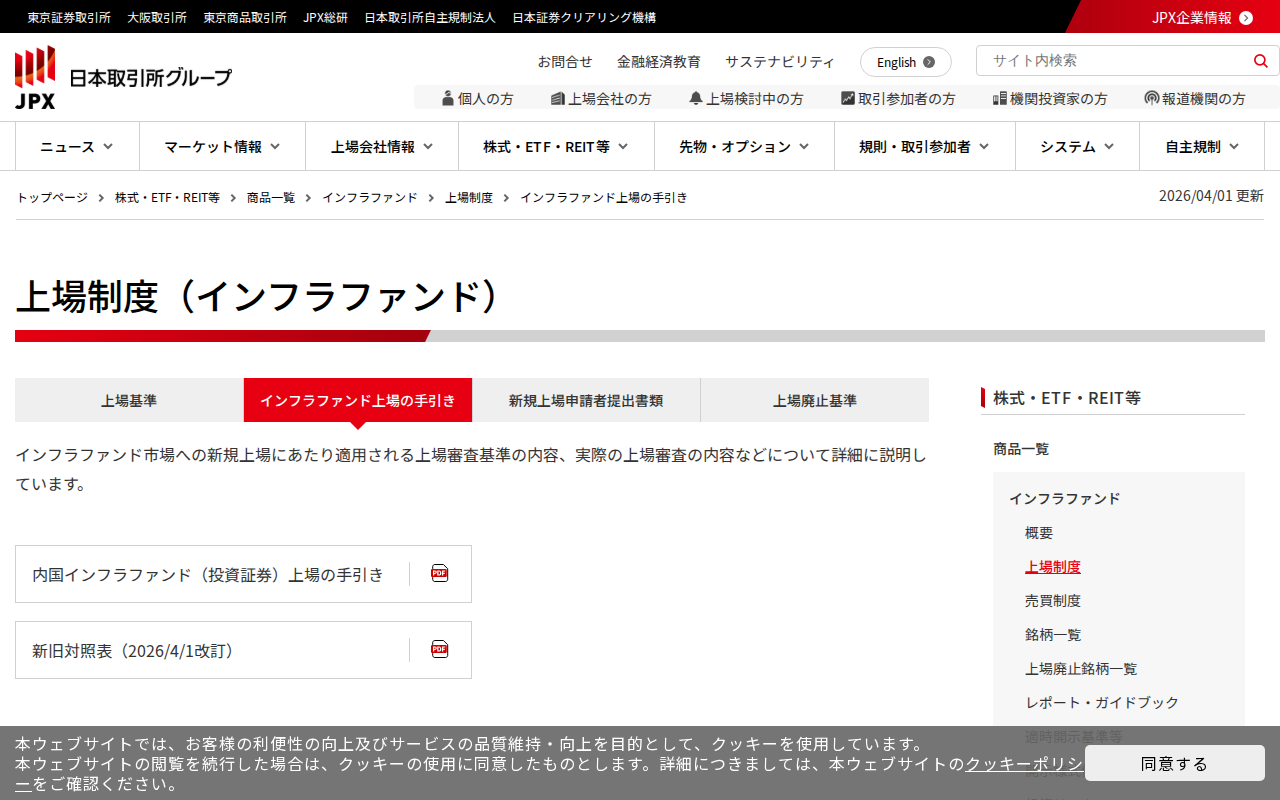The image size is (1280, 800).
Task: Click the JPX logo
Action: coord(35,77)
